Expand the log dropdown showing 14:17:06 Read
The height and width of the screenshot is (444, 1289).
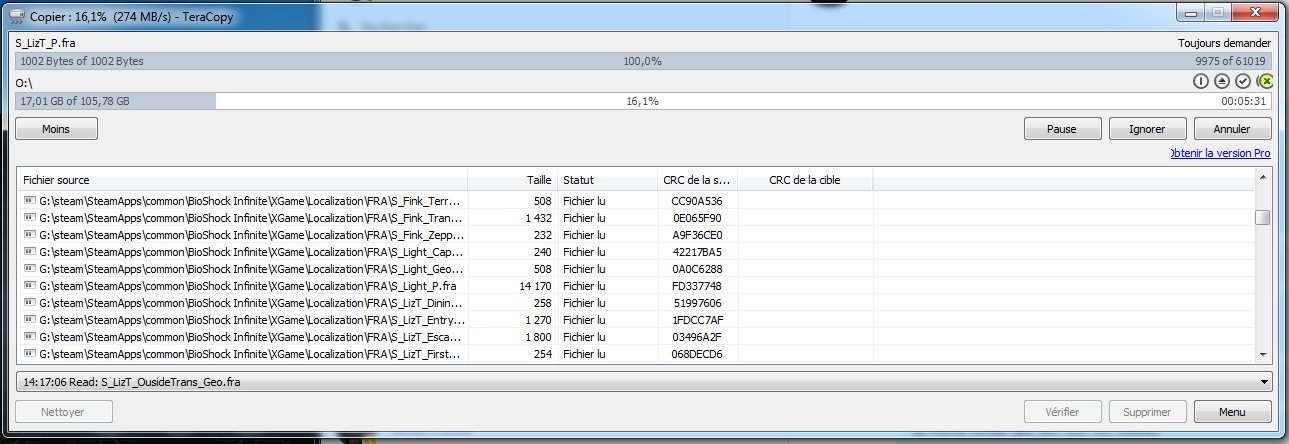[1265, 382]
